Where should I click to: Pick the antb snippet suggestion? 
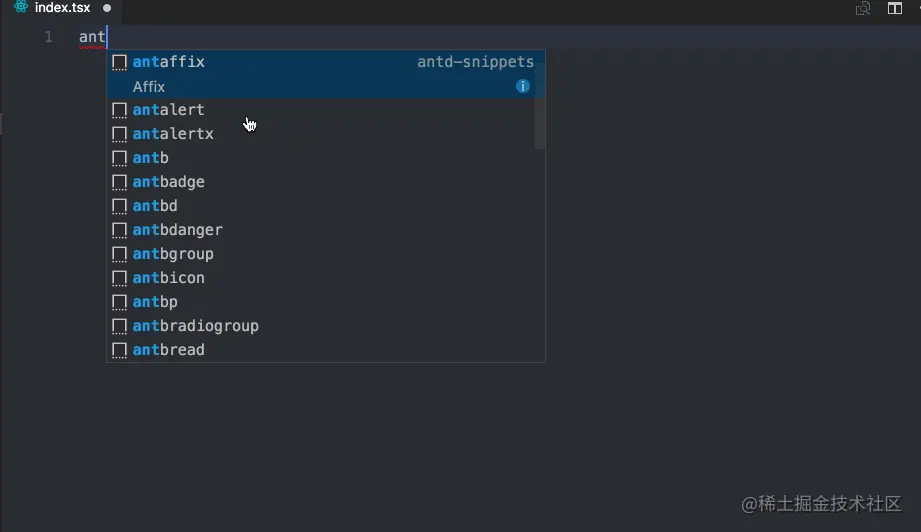click(151, 158)
